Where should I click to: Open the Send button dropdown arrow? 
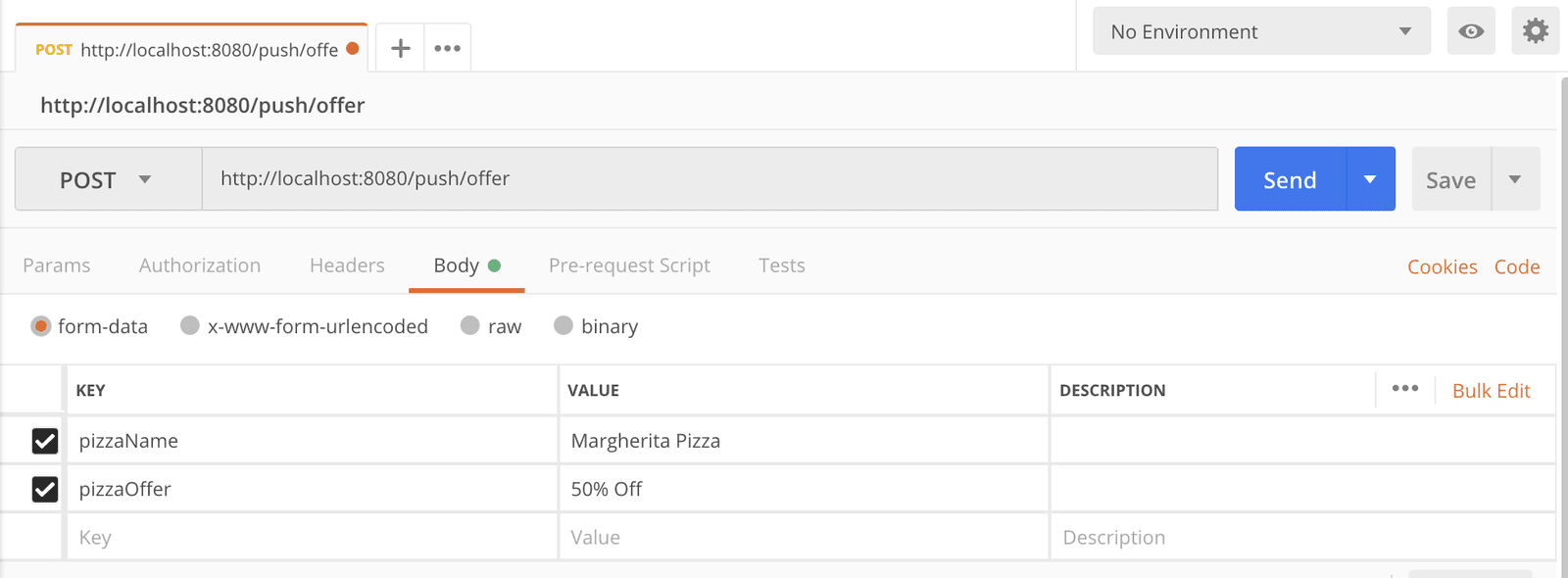pyautogui.click(x=1370, y=179)
